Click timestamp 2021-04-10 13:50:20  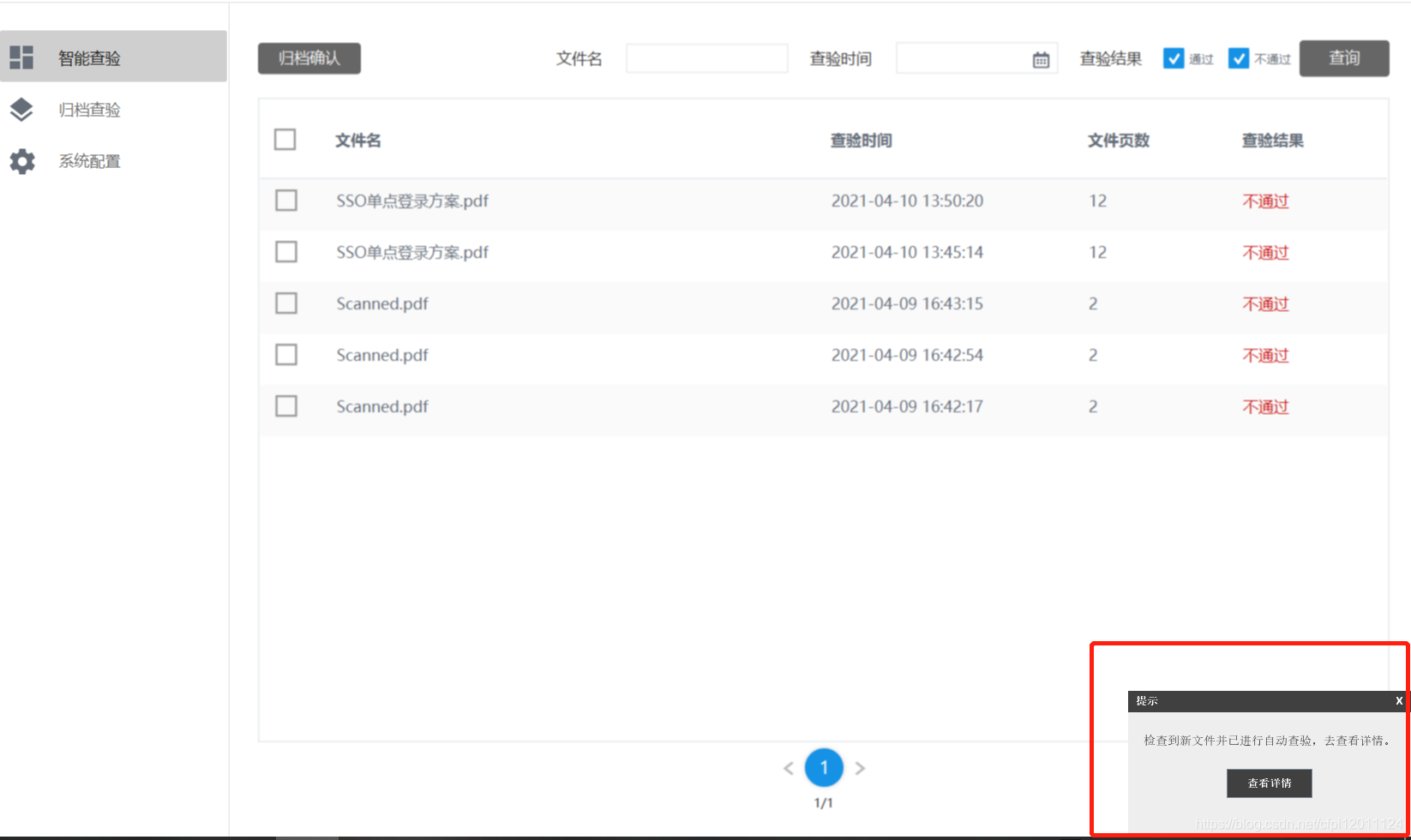(x=907, y=201)
